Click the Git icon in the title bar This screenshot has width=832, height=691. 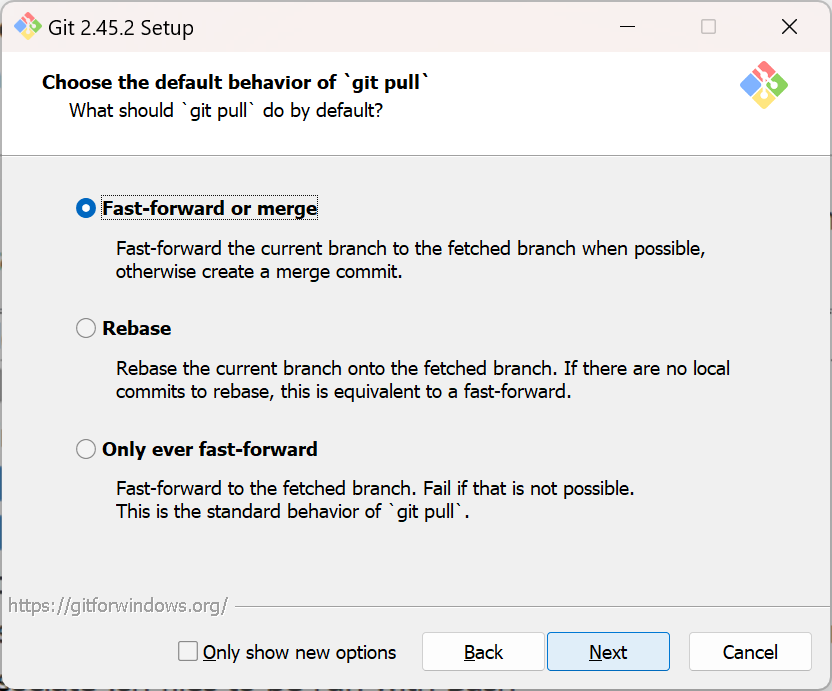point(27,27)
